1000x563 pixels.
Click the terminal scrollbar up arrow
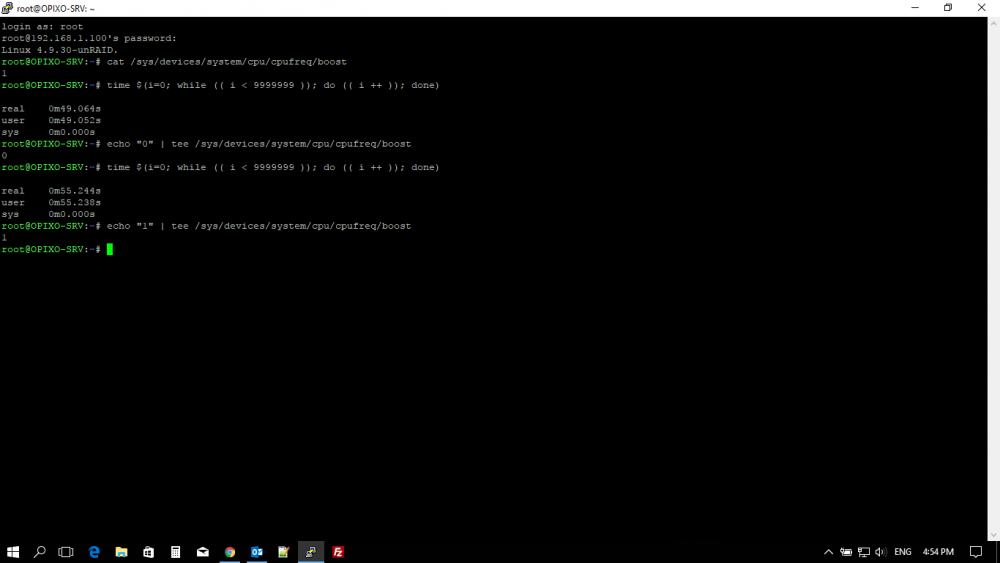click(x=994, y=24)
